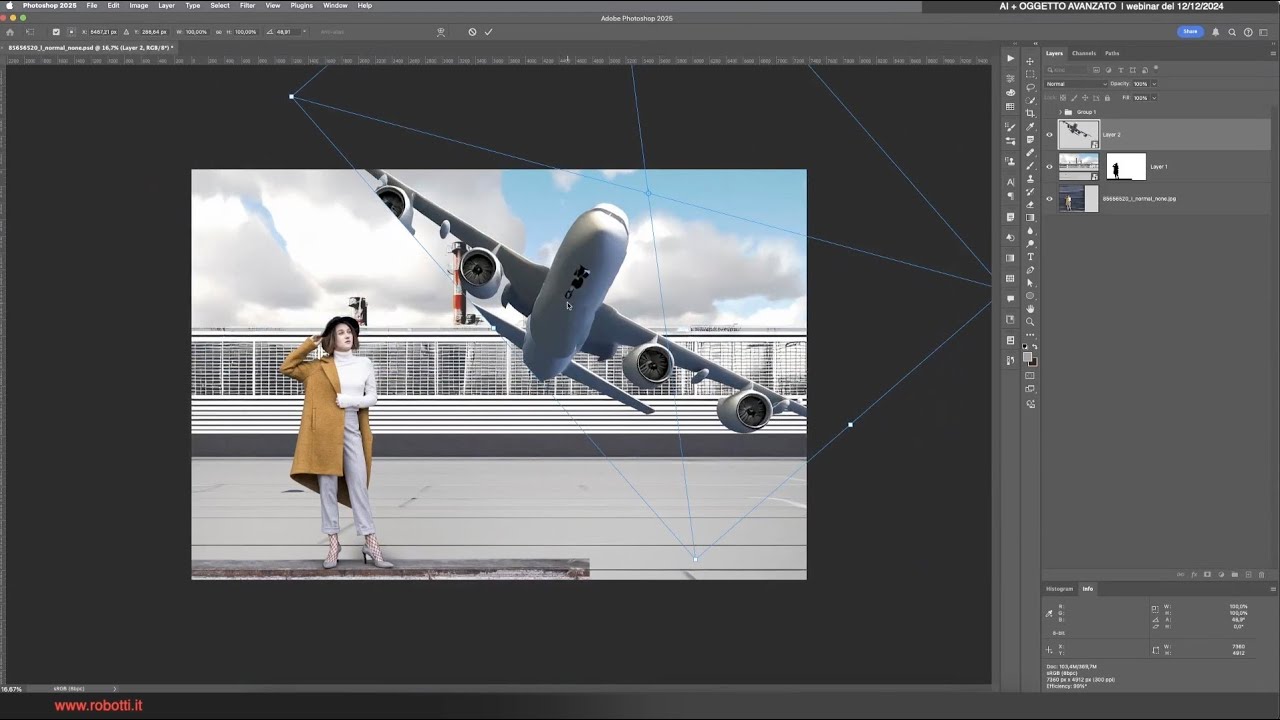Select the Crop tool
Viewport: 1280px width, 720px height.
point(1030,113)
